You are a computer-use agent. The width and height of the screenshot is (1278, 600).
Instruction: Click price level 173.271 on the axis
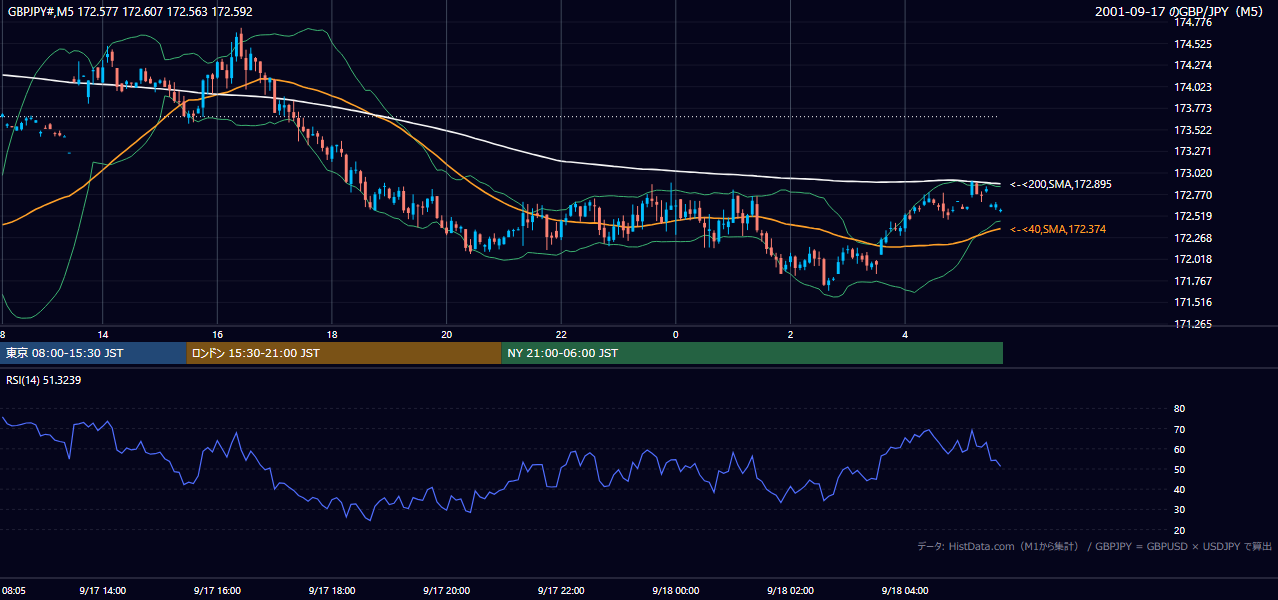(x=1193, y=151)
